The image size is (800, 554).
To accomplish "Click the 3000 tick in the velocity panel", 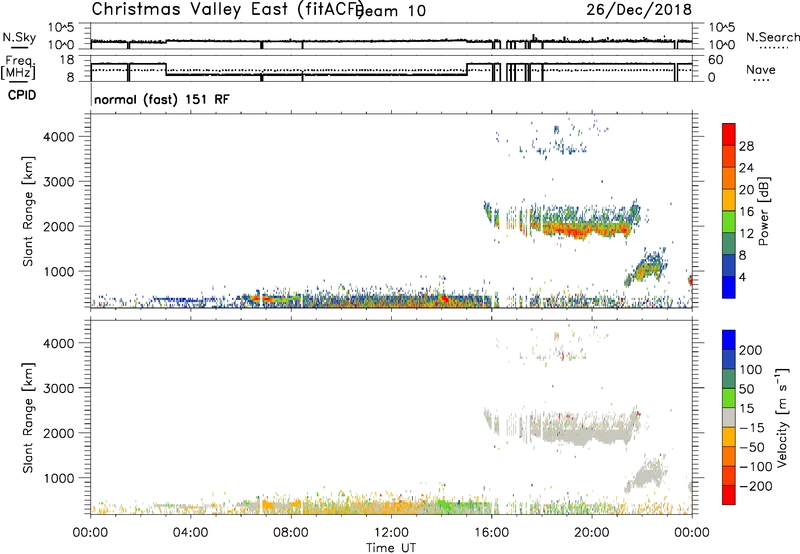I will pyautogui.click(x=59, y=388).
